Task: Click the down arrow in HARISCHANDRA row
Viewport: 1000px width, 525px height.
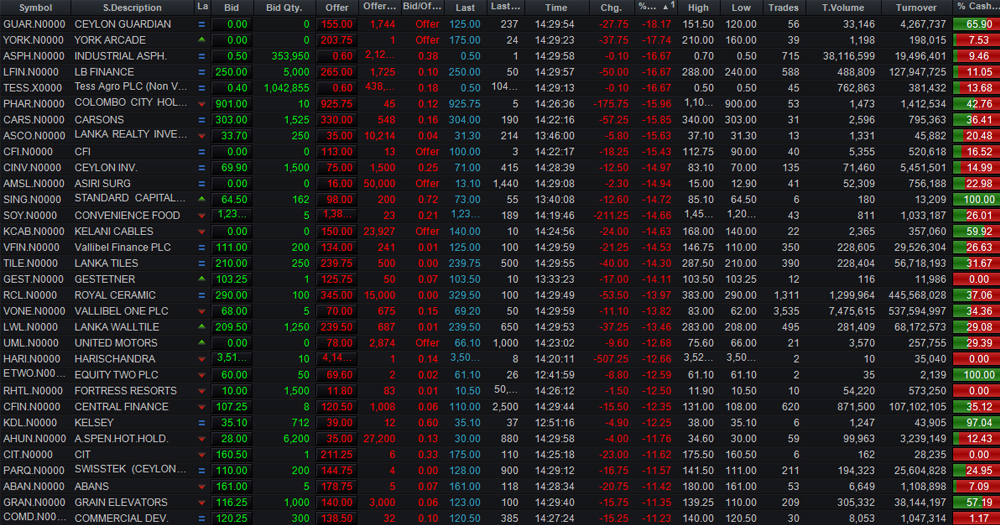Action: pos(202,359)
